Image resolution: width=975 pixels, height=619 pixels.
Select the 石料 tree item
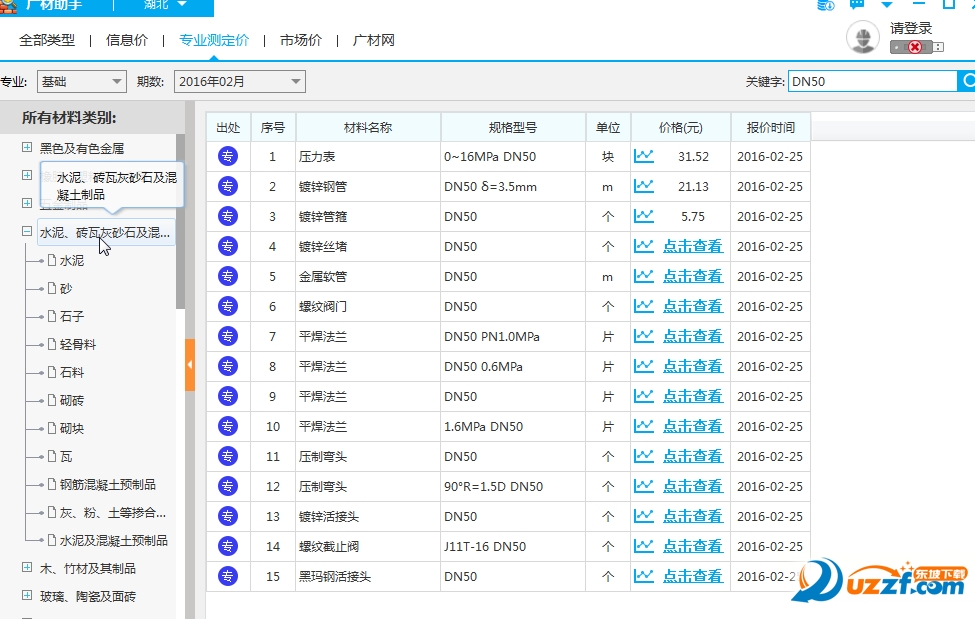pyautogui.click(x=72, y=373)
